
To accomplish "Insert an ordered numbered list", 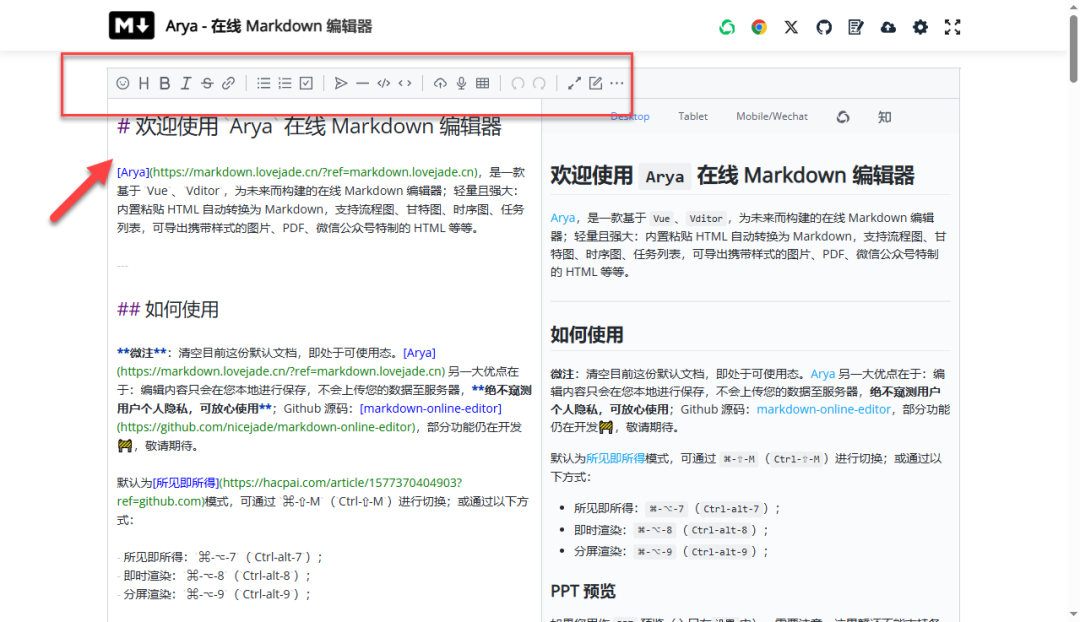I will pos(285,83).
